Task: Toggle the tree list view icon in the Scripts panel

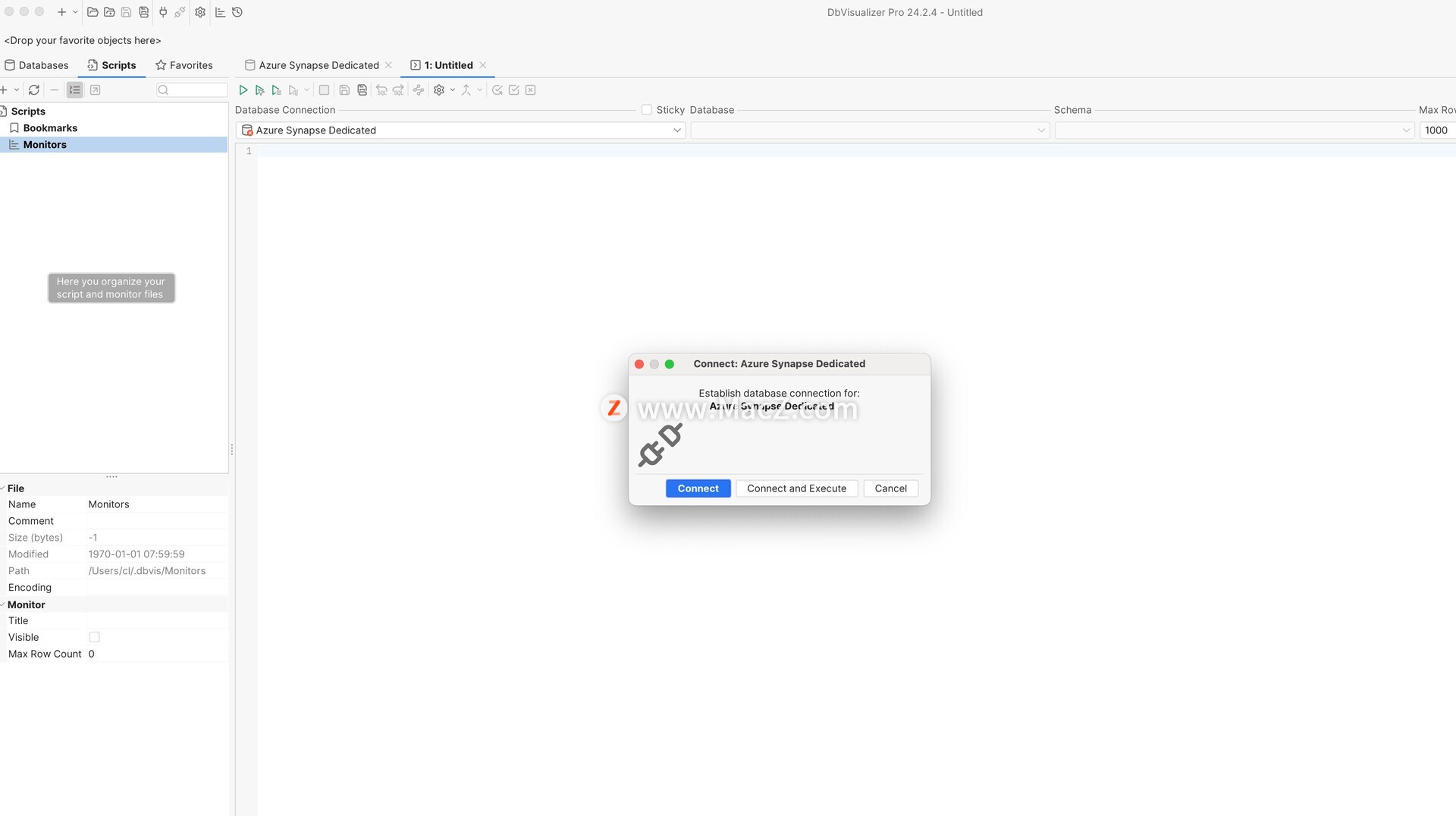Action: coord(74,90)
